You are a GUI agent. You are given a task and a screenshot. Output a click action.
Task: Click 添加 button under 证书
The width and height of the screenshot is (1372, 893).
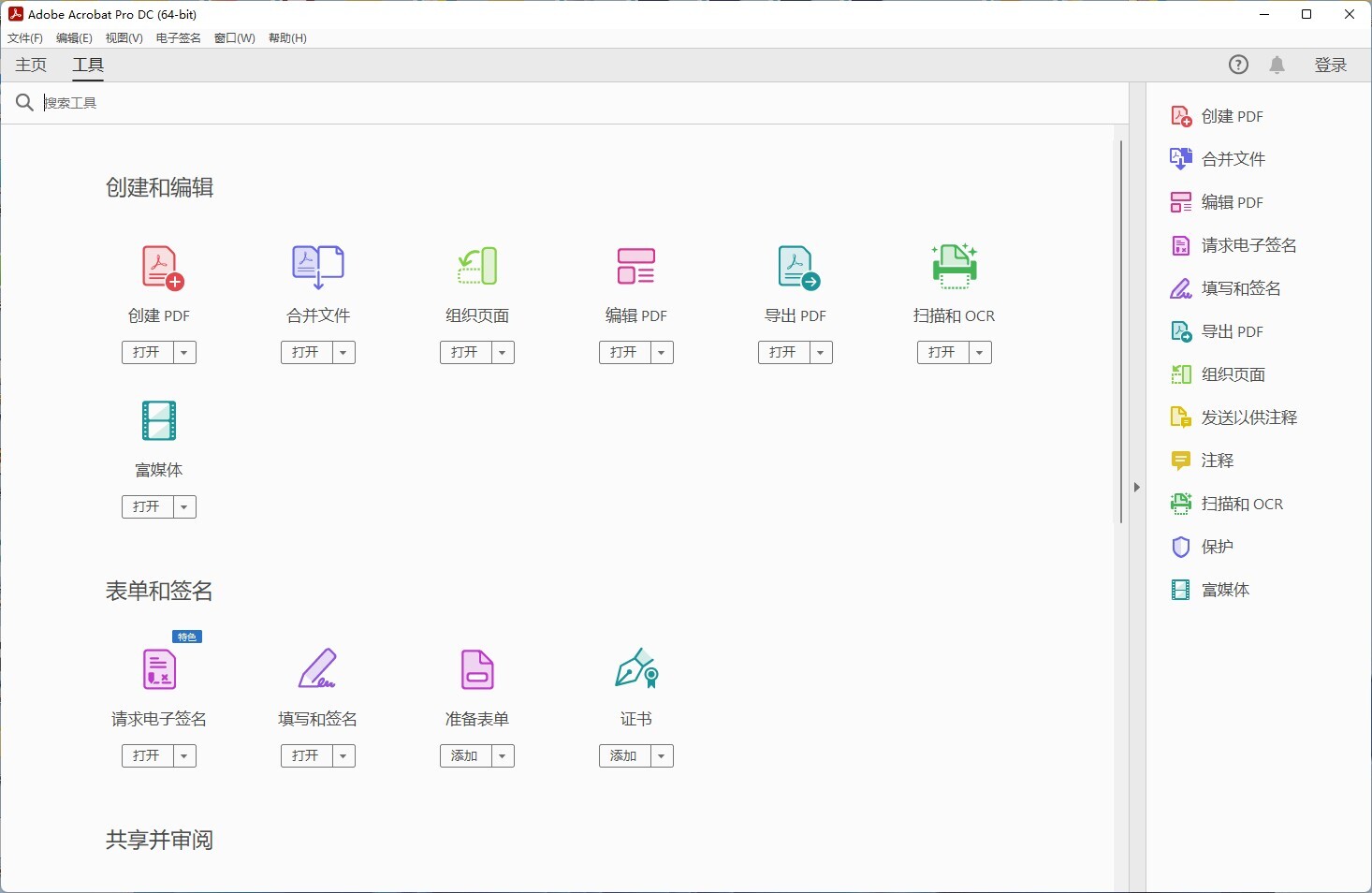(625, 756)
